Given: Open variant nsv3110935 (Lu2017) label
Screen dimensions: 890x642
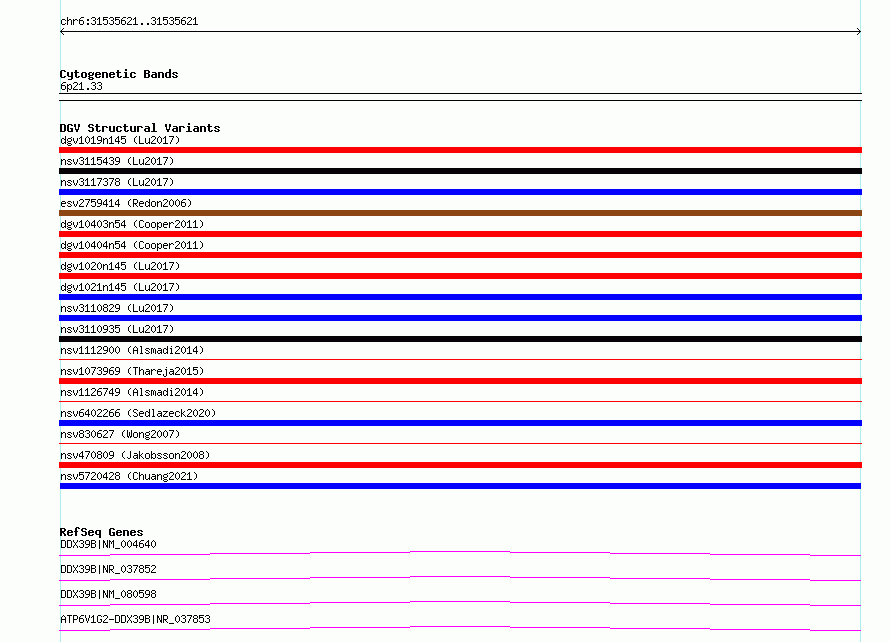Looking at the screenshot, I should (x=117, y=329).
